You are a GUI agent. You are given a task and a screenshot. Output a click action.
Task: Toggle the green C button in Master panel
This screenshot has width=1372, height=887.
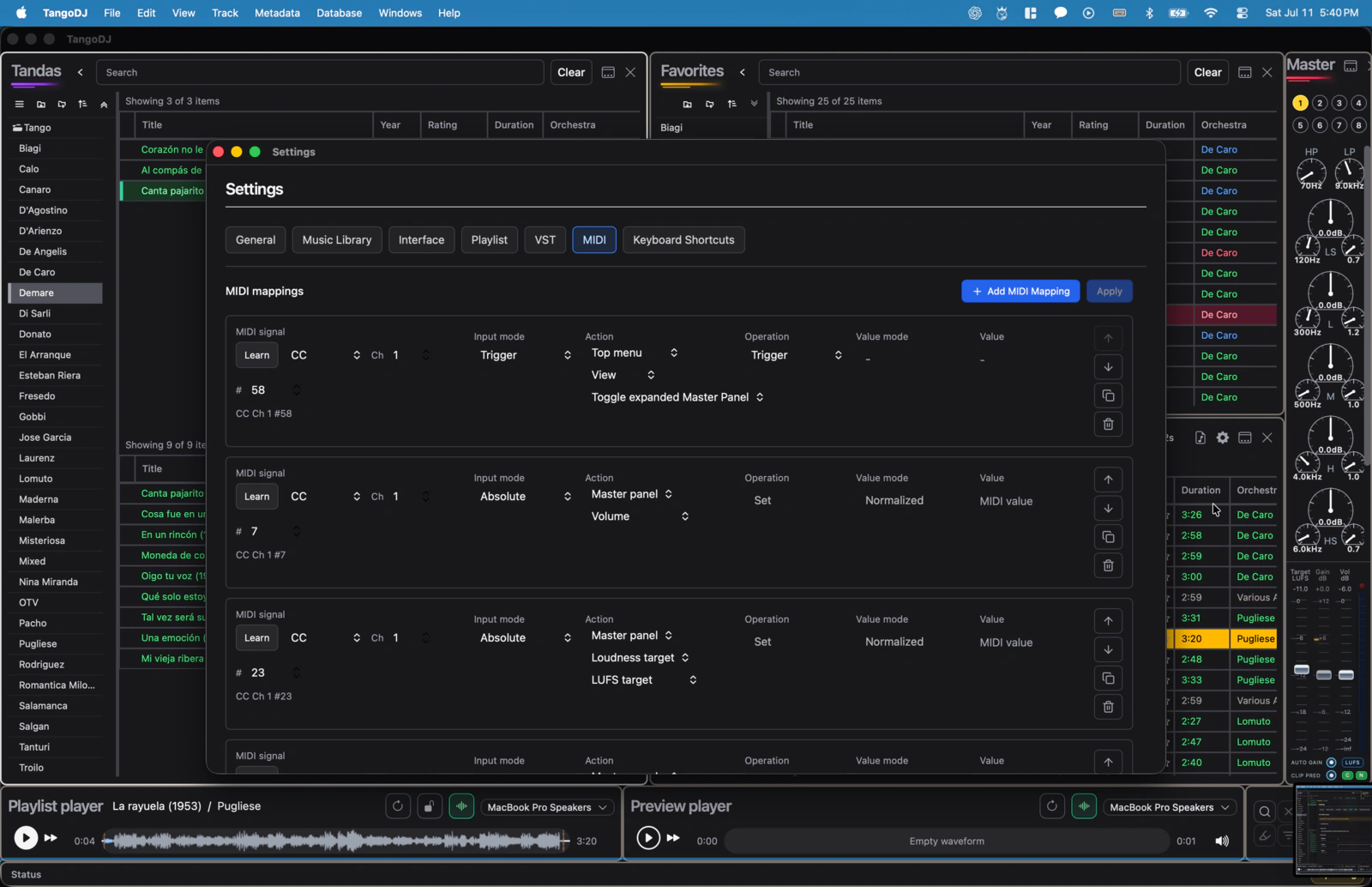point(1348,775)
